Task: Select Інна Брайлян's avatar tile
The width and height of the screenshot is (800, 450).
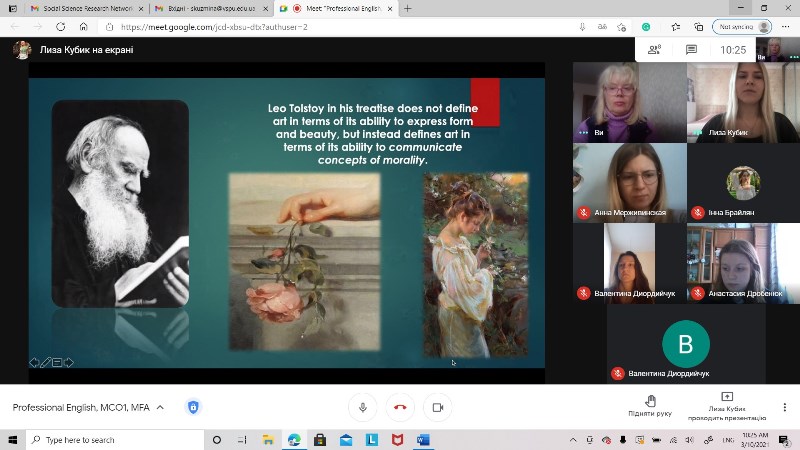Action: [x=743, y=183]
